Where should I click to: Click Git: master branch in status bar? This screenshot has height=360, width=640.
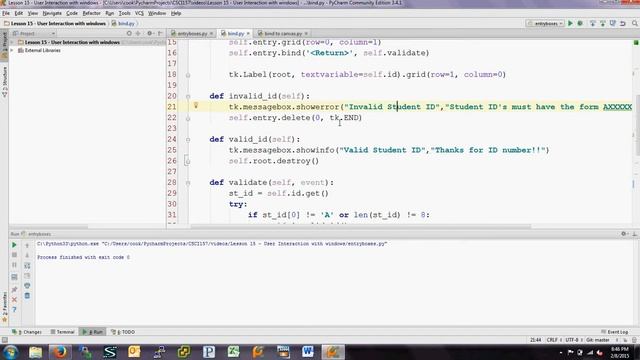(598, 340)
